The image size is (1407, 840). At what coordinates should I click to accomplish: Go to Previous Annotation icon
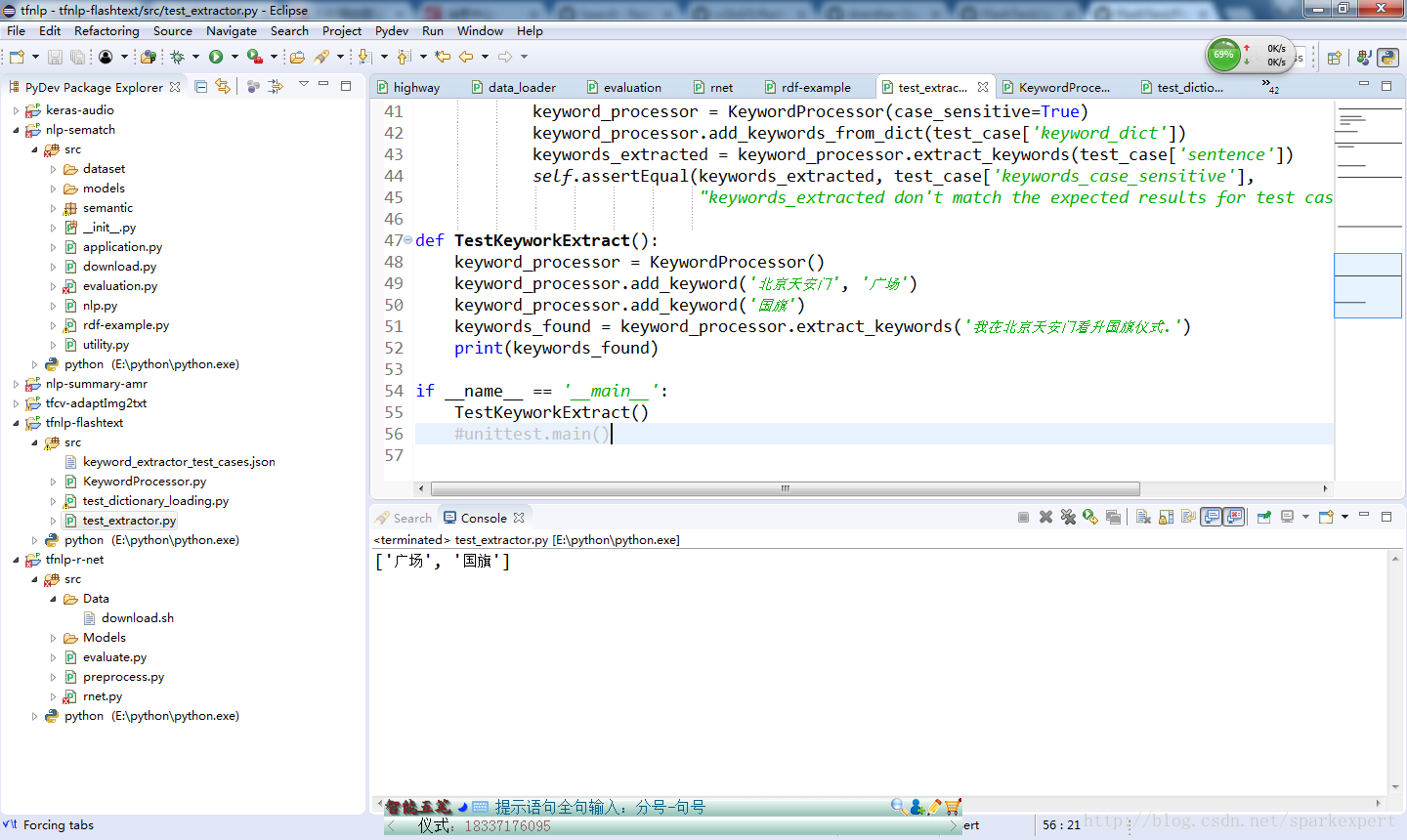tap(404, 57)
